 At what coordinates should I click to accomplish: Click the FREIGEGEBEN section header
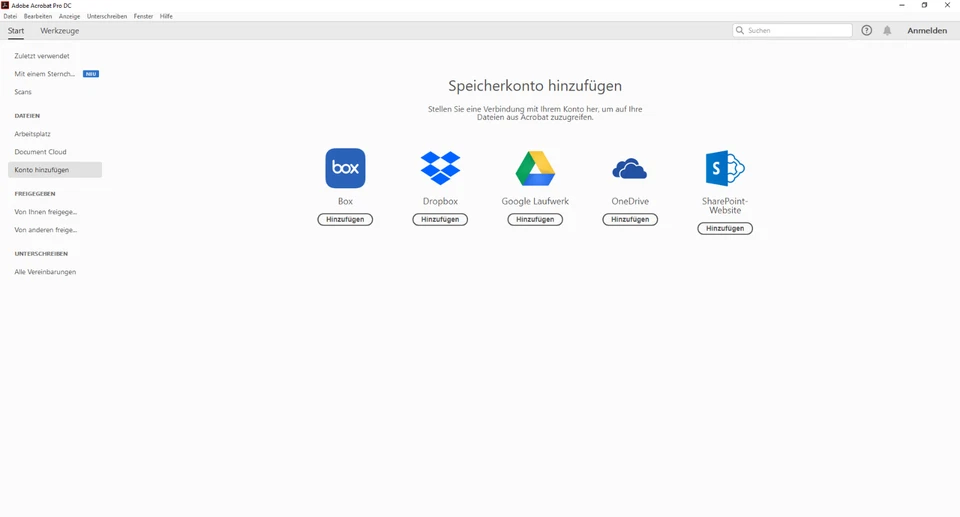(35, 194)
